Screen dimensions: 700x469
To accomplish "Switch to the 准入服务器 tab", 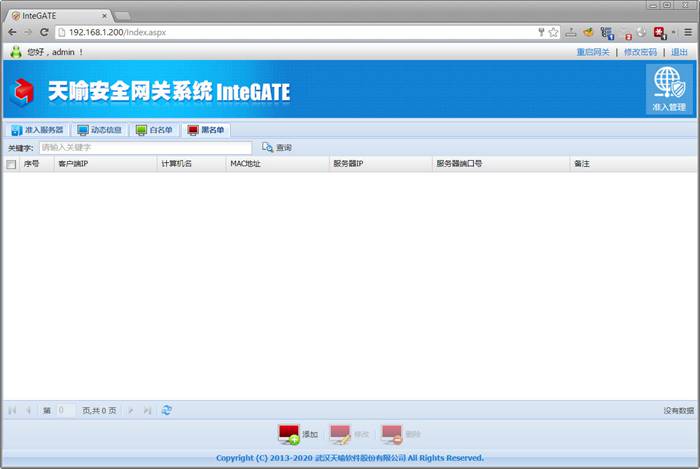I will point(37,130).
